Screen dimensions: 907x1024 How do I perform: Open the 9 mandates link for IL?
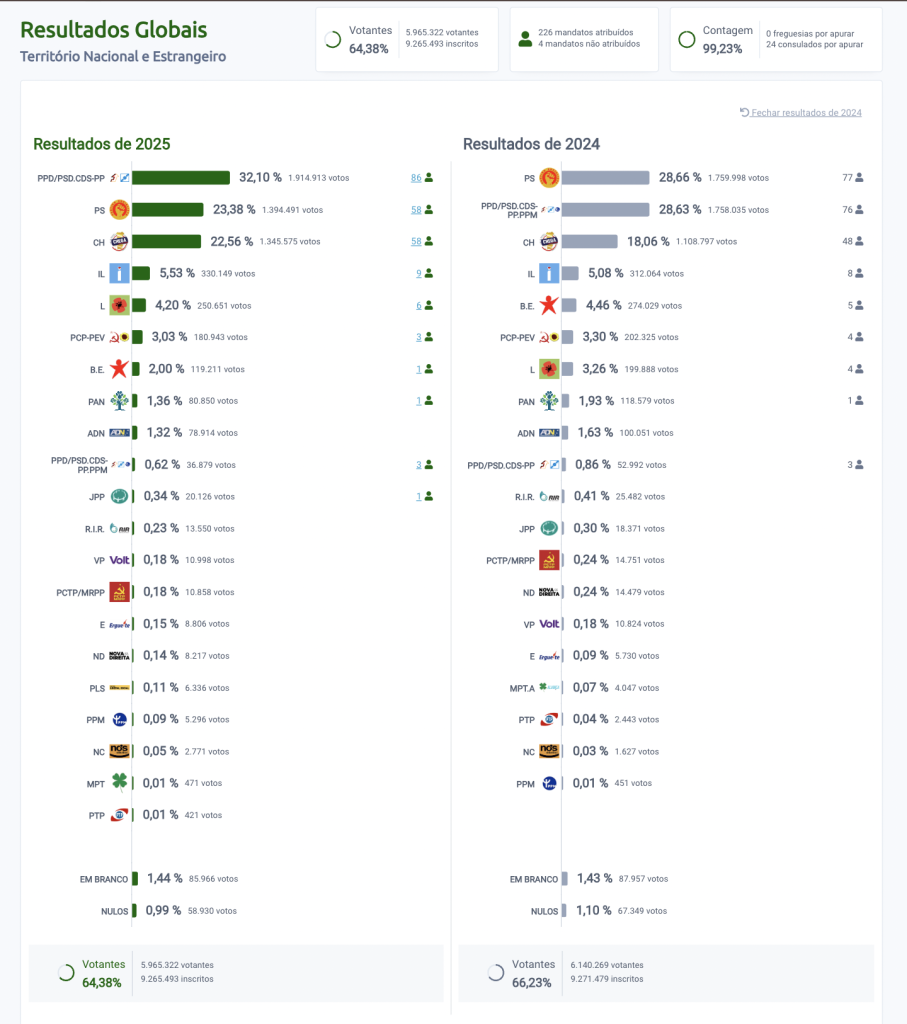(x=418, y=273)
